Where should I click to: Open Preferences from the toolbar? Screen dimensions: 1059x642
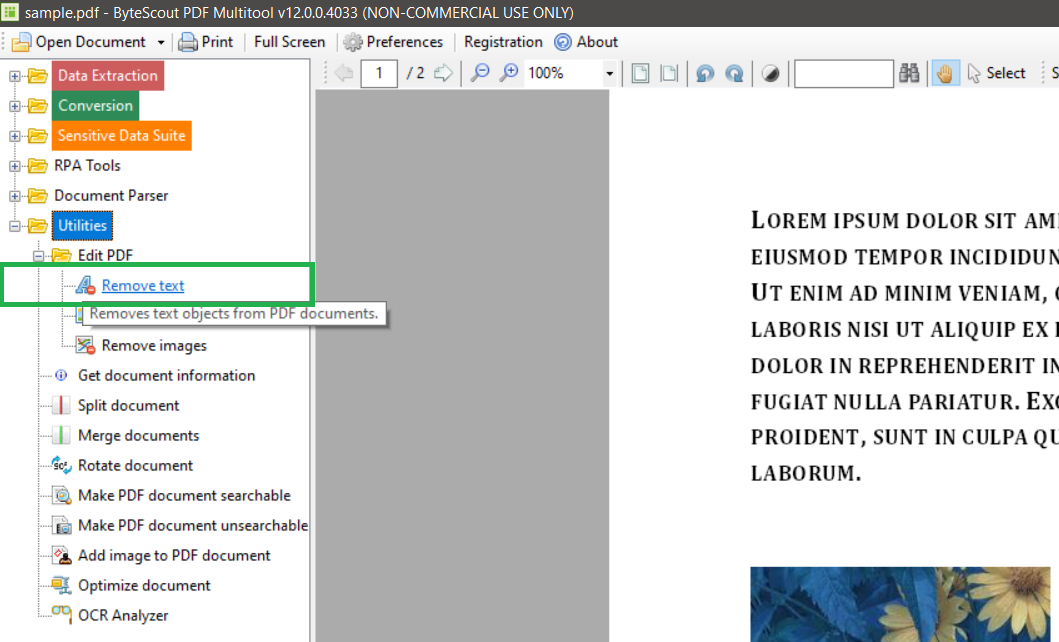(393, 42)
